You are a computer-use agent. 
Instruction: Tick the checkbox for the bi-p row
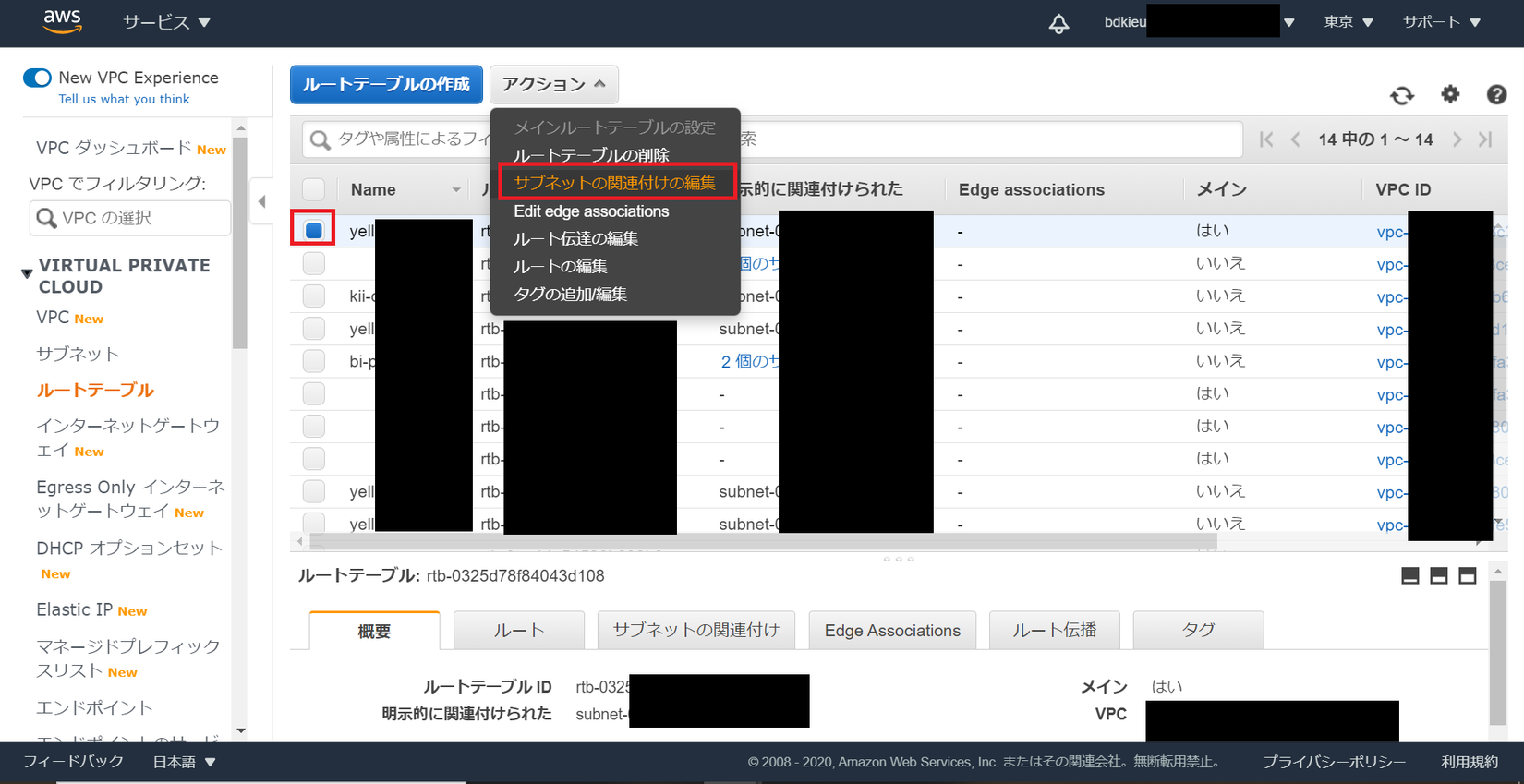tap(313, 361)
